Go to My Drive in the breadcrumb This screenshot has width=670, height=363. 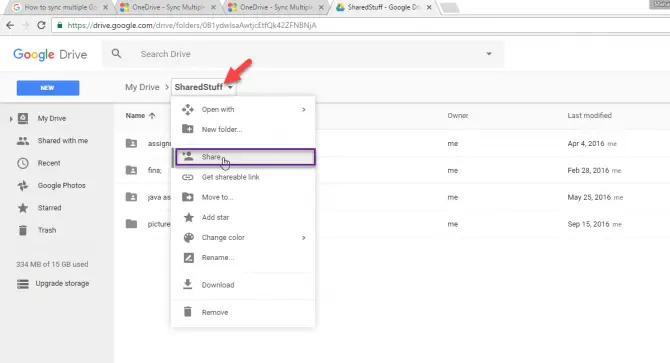pos(142,87)
